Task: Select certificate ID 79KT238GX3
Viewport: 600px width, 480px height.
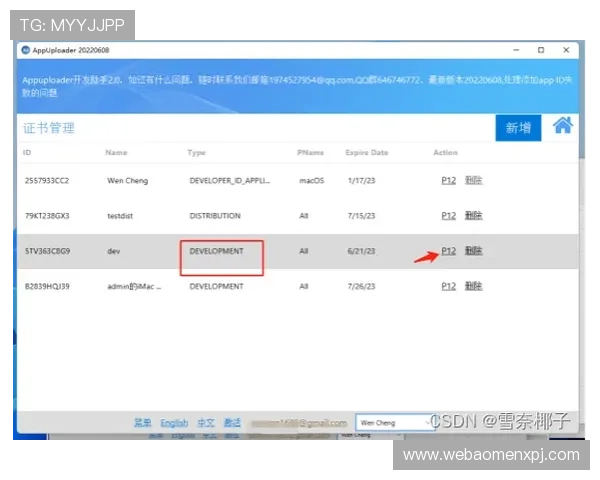Action: 47,216
